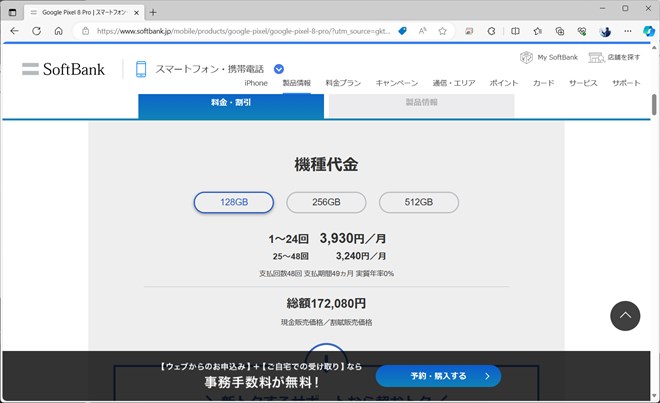
Task: Minimize the browser window
Action: pyautogui.click(x=603, y=8)
